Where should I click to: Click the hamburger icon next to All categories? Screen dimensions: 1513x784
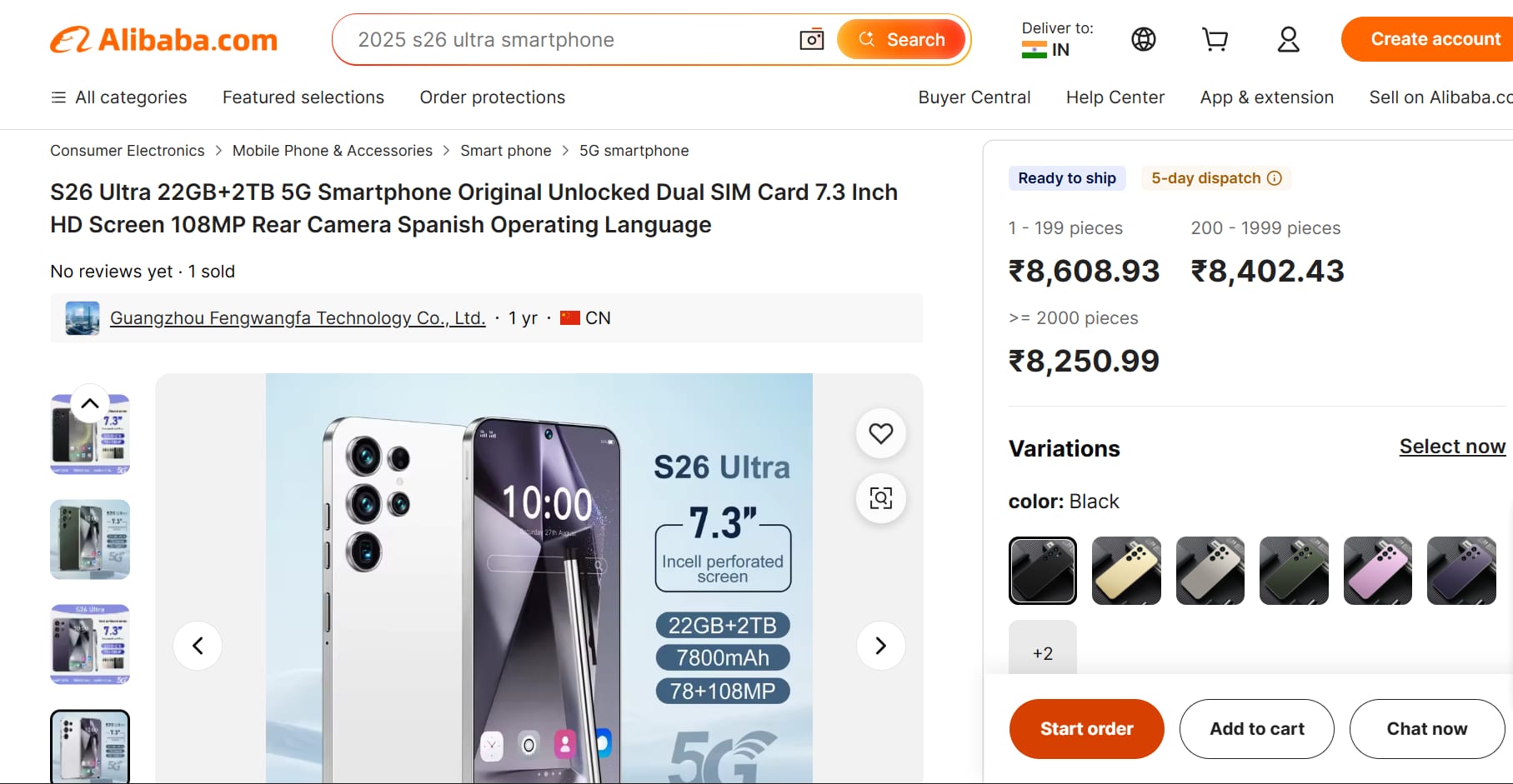58,97
